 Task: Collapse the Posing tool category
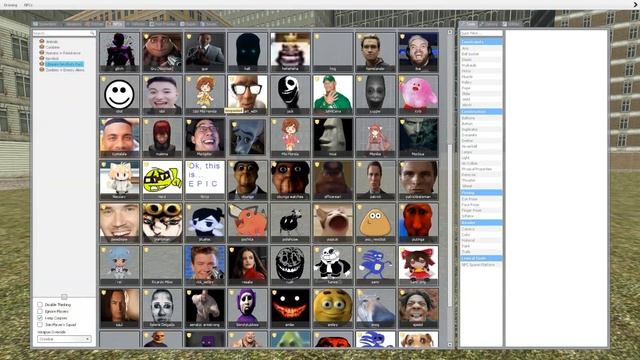[x=481, y=192]
